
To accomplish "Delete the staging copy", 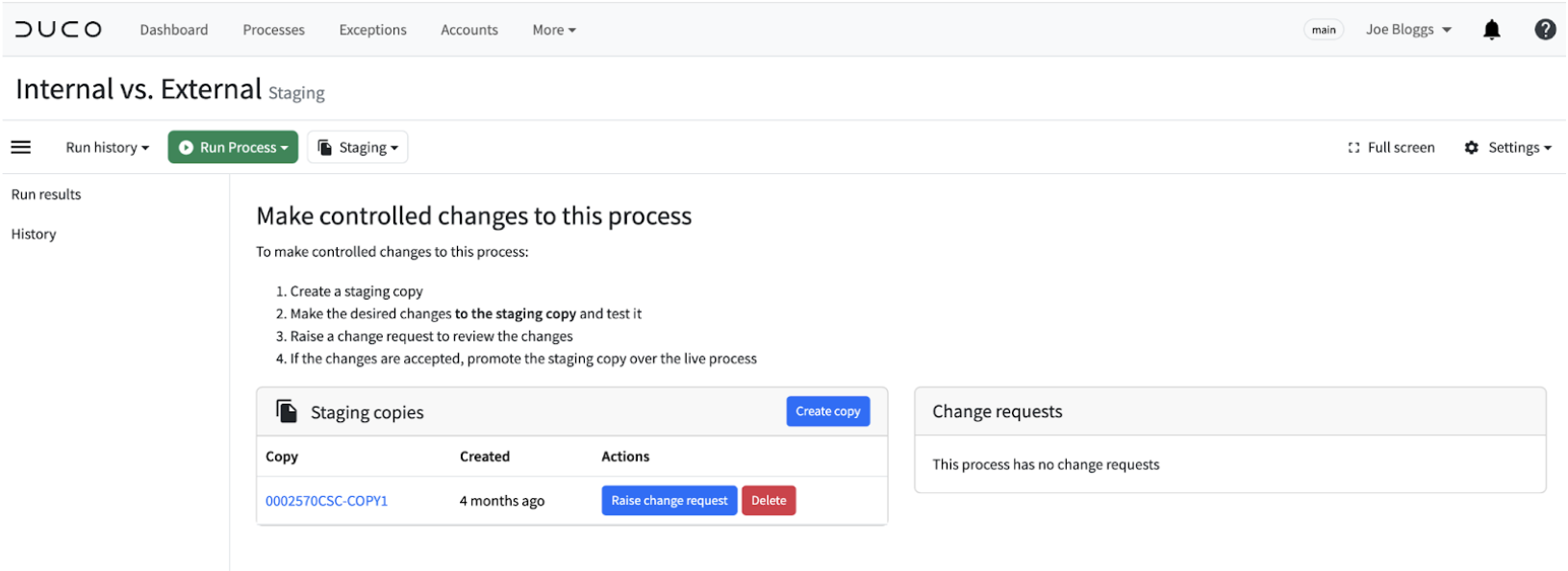I will [769, 501].
